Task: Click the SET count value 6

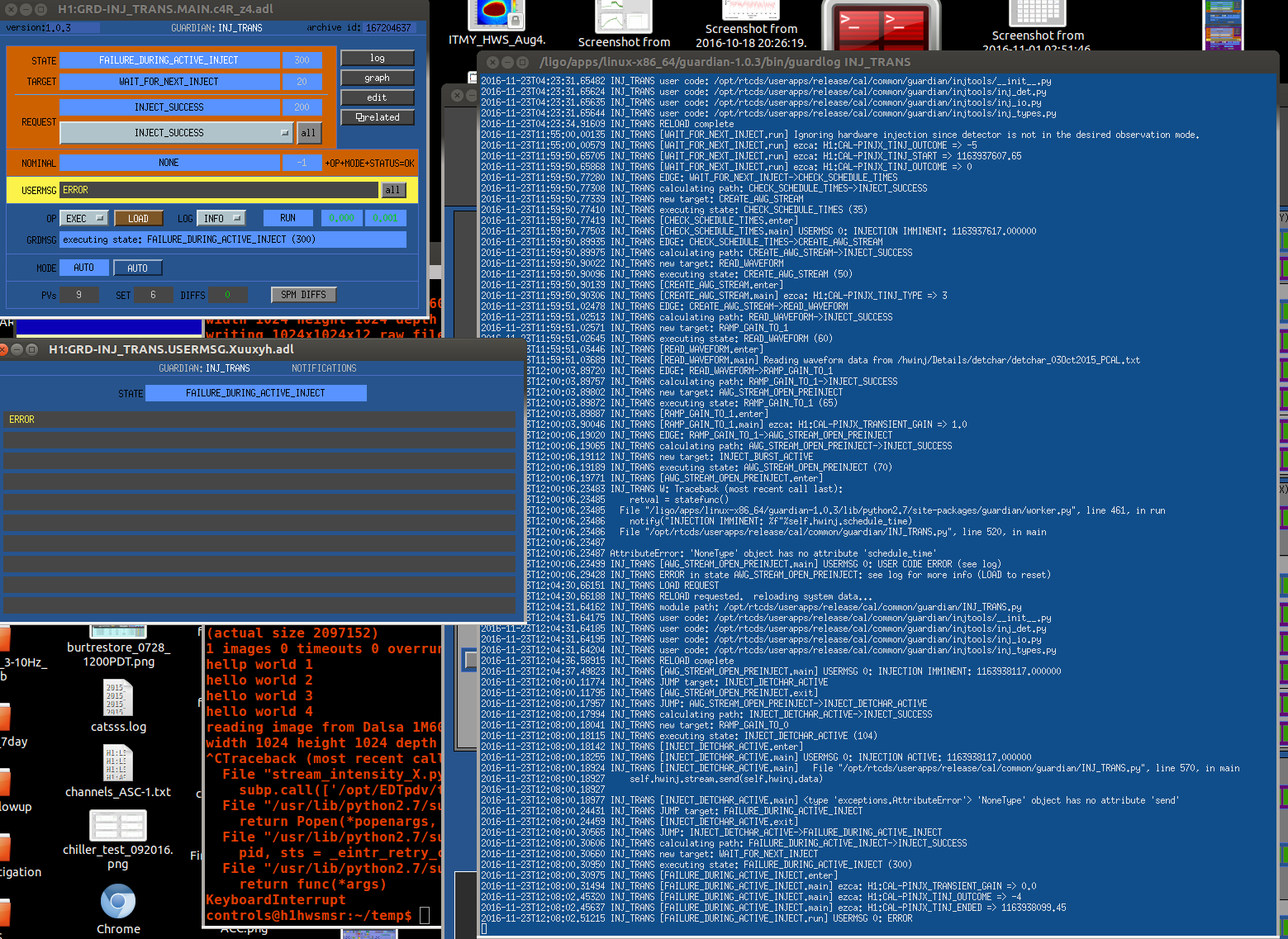Action: click(153, 295)
